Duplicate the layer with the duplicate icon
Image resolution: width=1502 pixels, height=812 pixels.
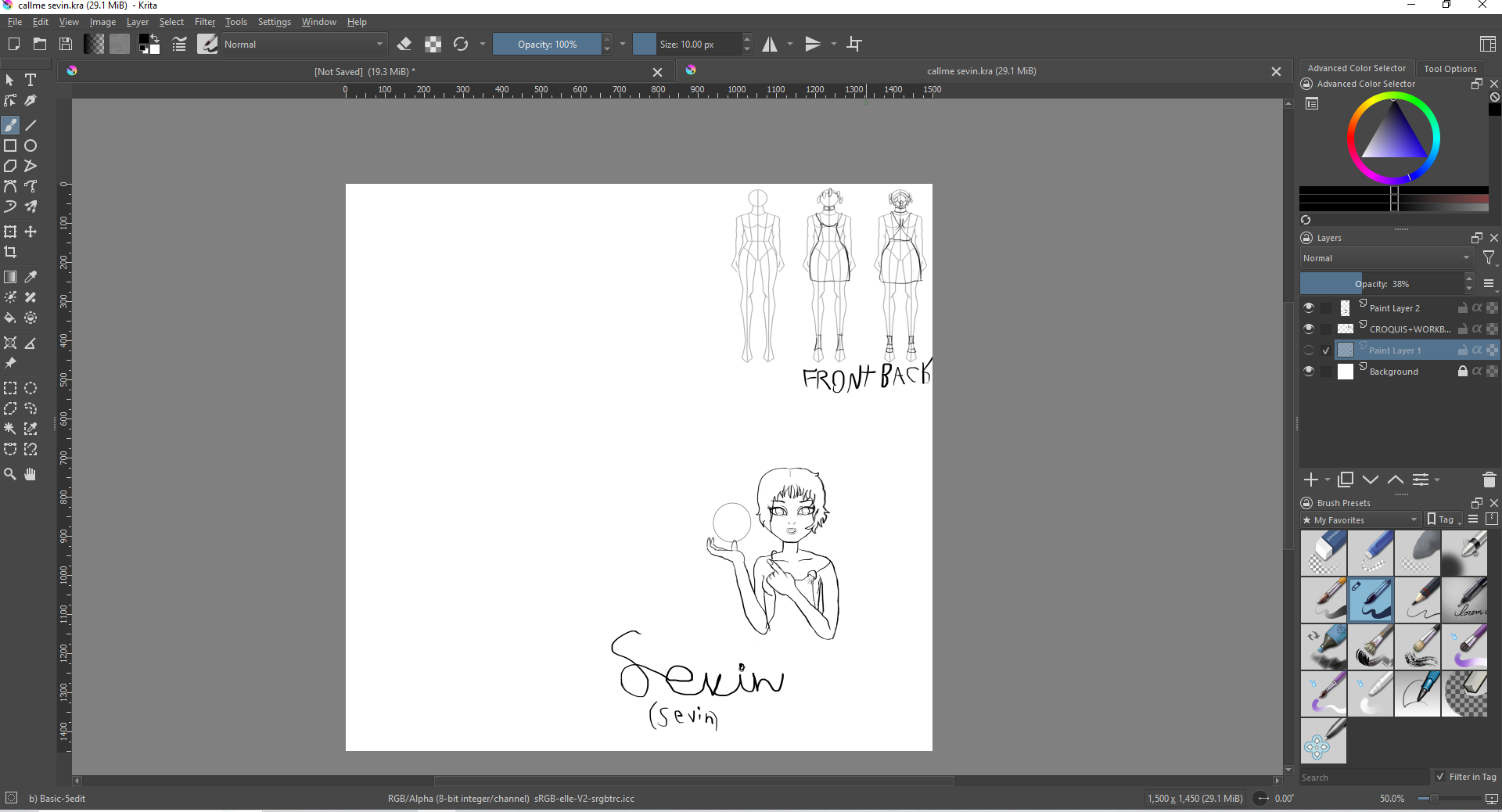tap(1346, 480)
